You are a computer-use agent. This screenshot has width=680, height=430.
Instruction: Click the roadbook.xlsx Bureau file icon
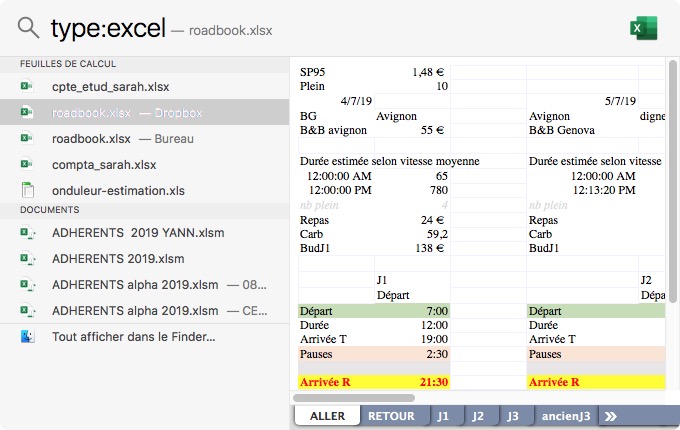coord(28,138)
